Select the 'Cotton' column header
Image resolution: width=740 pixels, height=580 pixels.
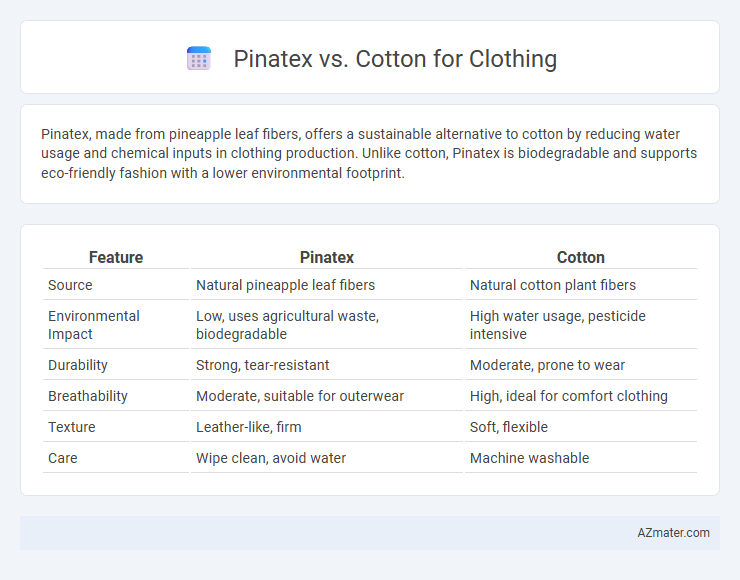pyautogui.click(x=580, y=257)
